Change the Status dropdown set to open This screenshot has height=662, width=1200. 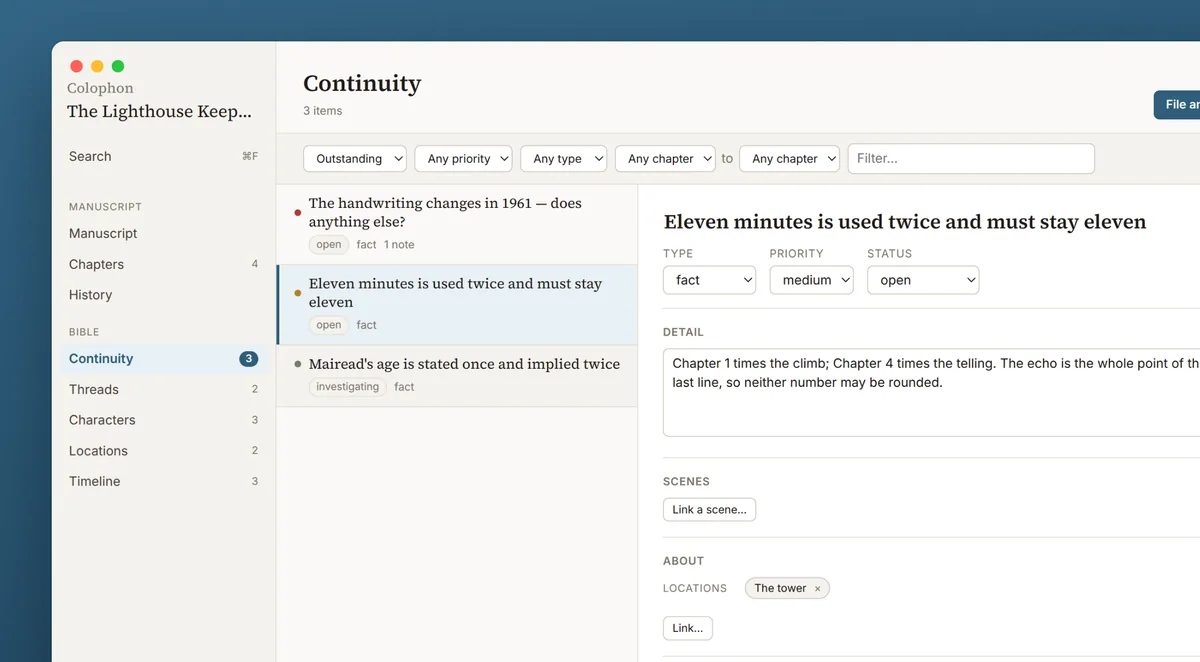click(x=923, y=280)
